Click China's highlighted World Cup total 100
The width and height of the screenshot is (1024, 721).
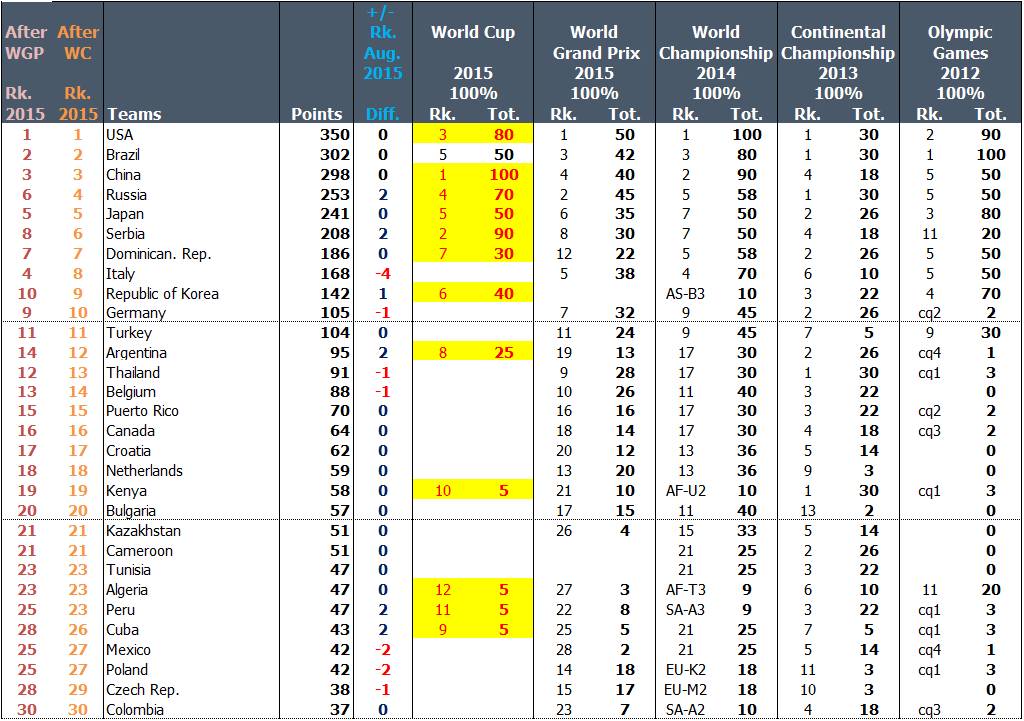click(x=504, y=175)
